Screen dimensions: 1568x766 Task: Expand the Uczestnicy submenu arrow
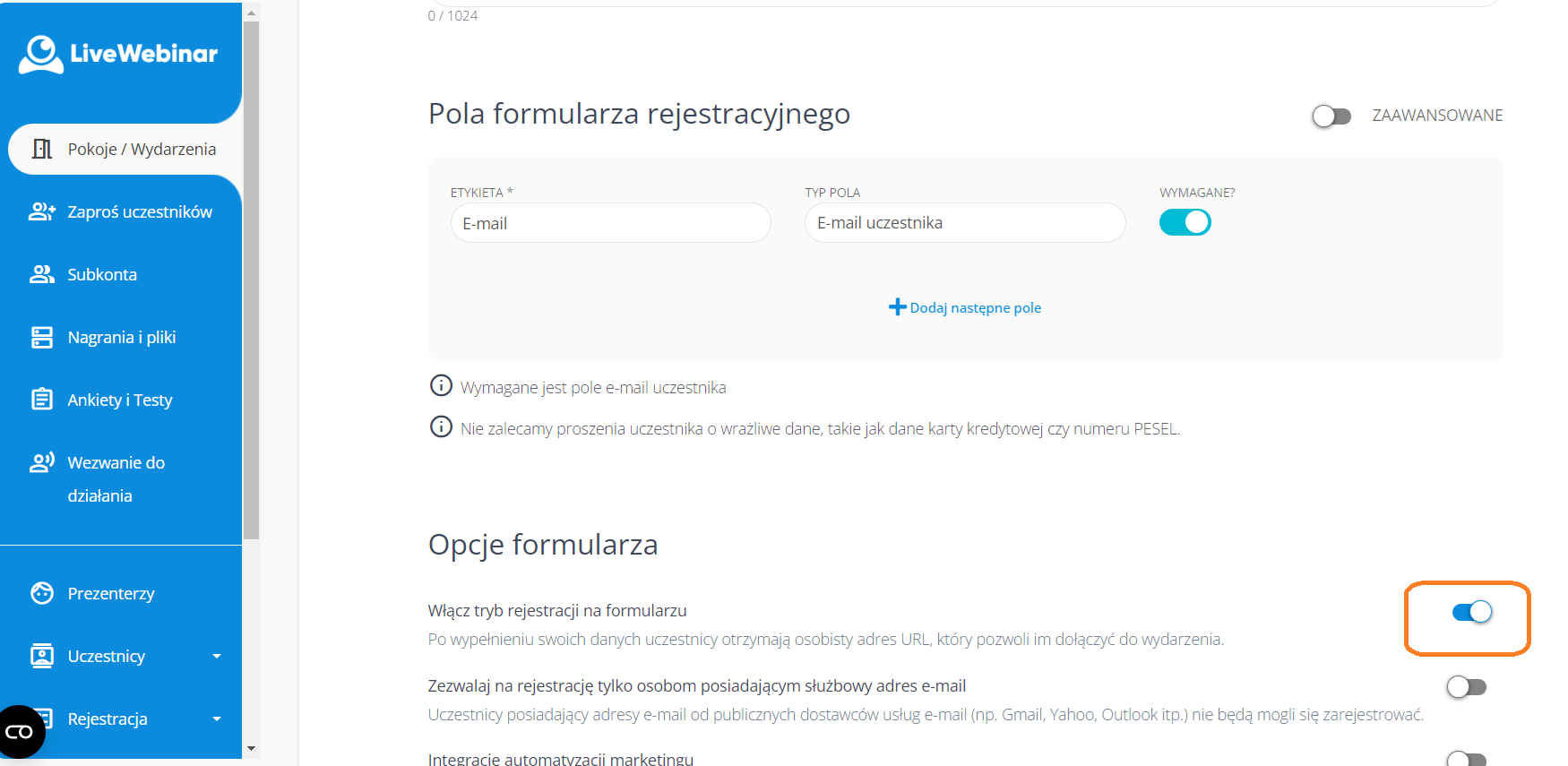pyautogui.click(x=217, y=656)
